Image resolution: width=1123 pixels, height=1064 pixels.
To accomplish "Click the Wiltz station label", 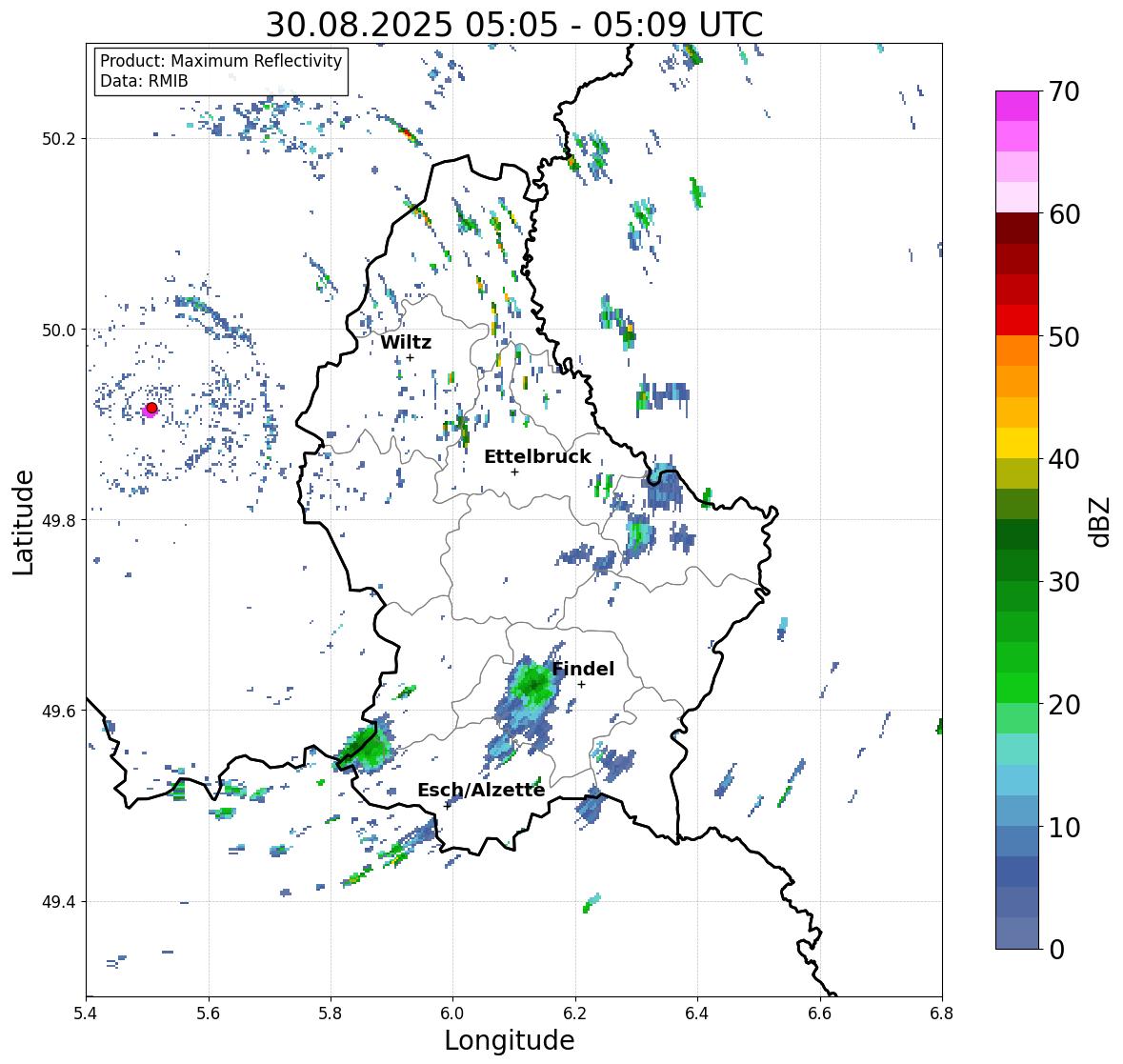I will [406, 342].
